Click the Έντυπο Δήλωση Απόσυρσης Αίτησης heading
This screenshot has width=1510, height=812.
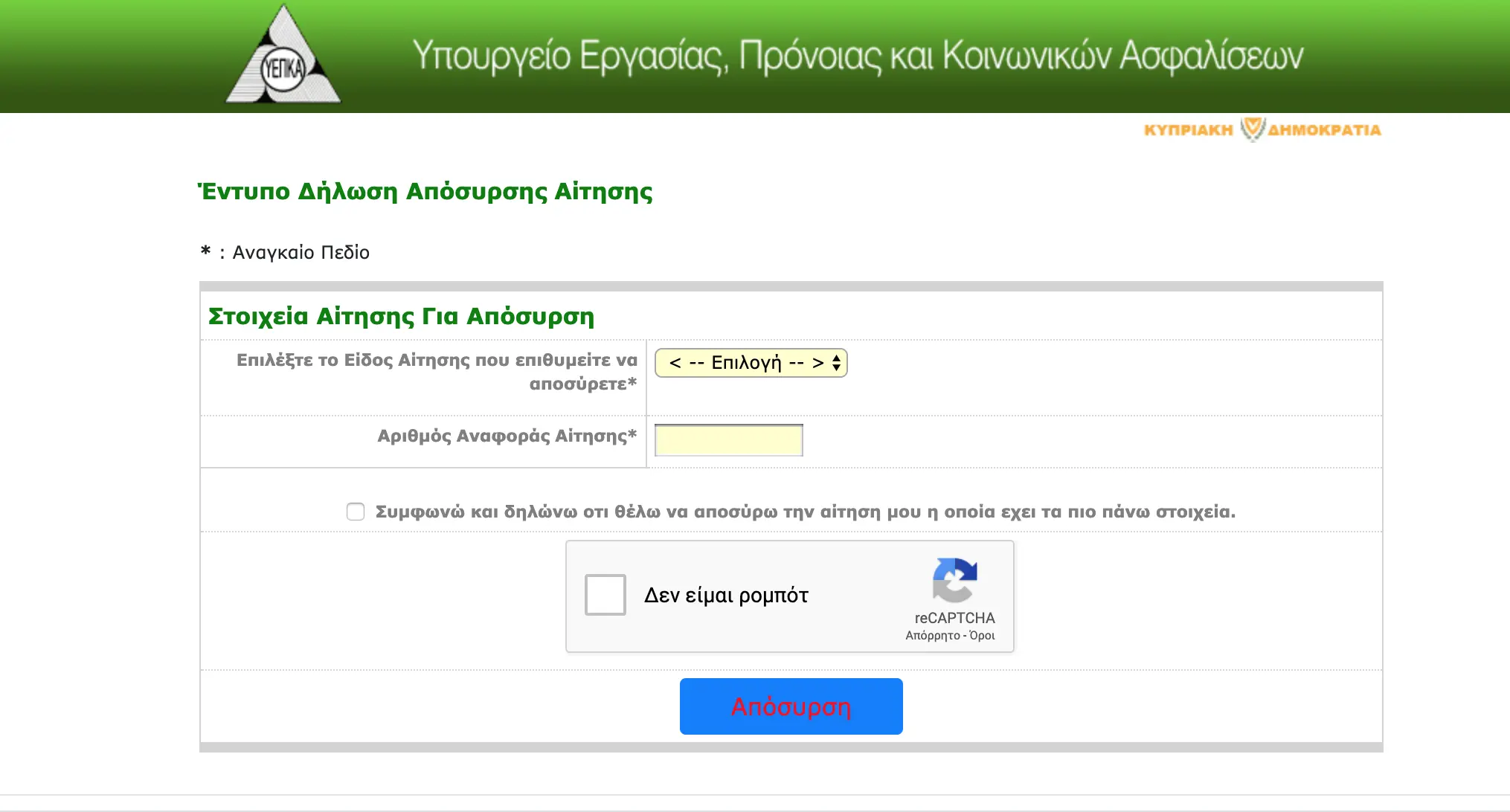[425, 191]
